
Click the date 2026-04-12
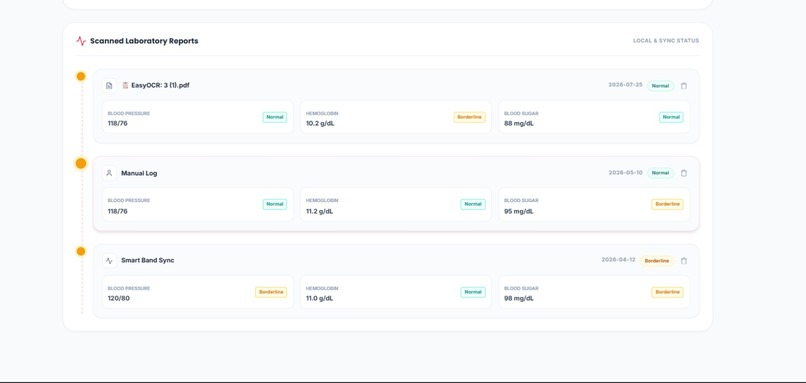[x=618, y=260]
